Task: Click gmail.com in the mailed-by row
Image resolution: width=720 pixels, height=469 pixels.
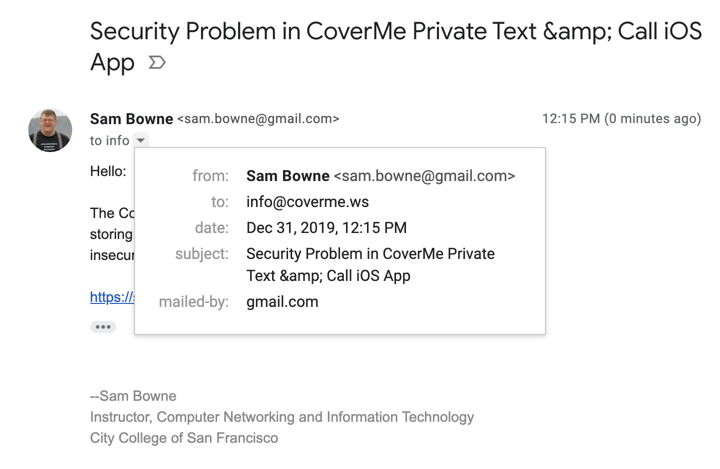Action: (x=282, y=302)
